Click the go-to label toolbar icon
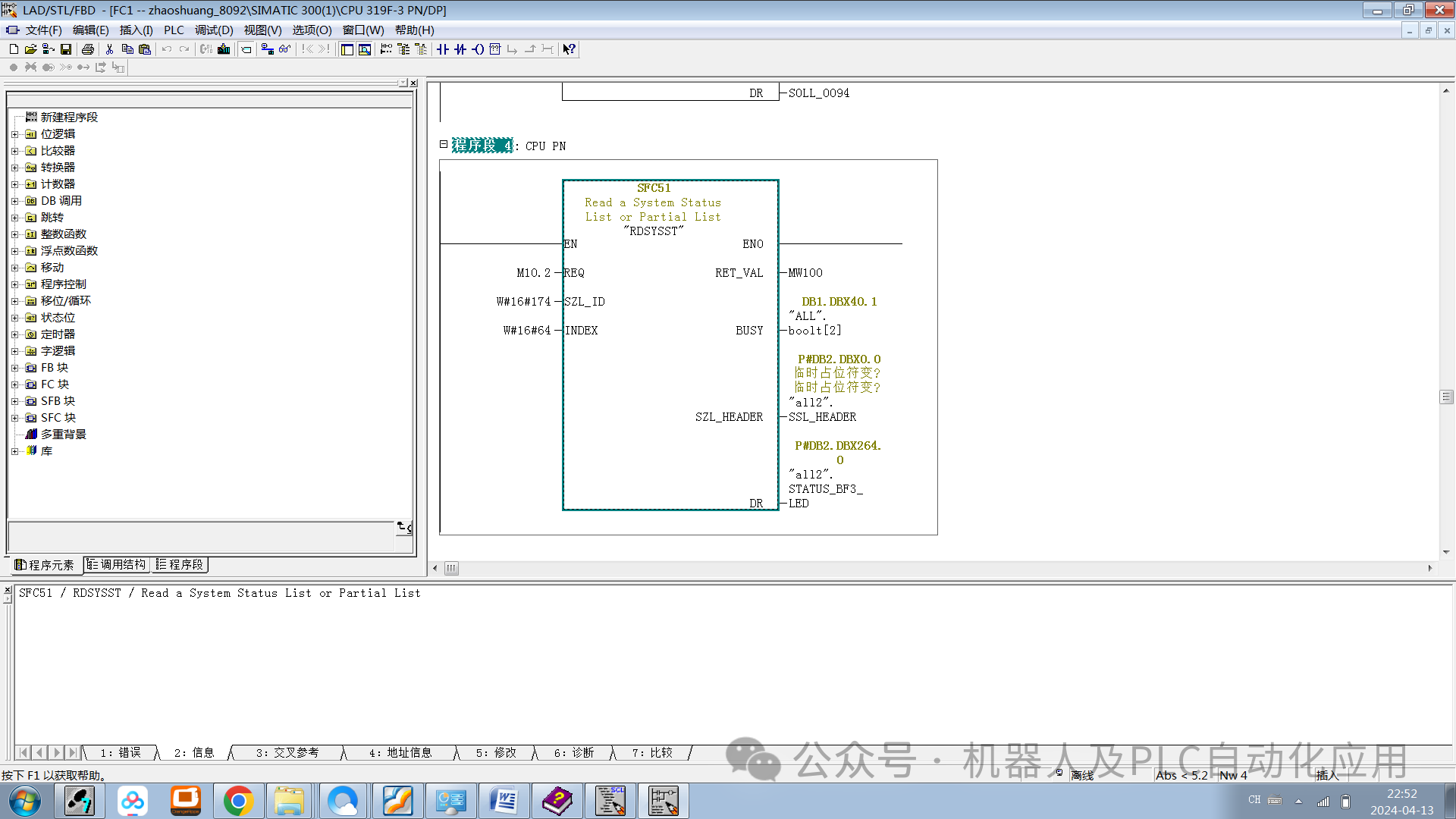 (246, 49)
